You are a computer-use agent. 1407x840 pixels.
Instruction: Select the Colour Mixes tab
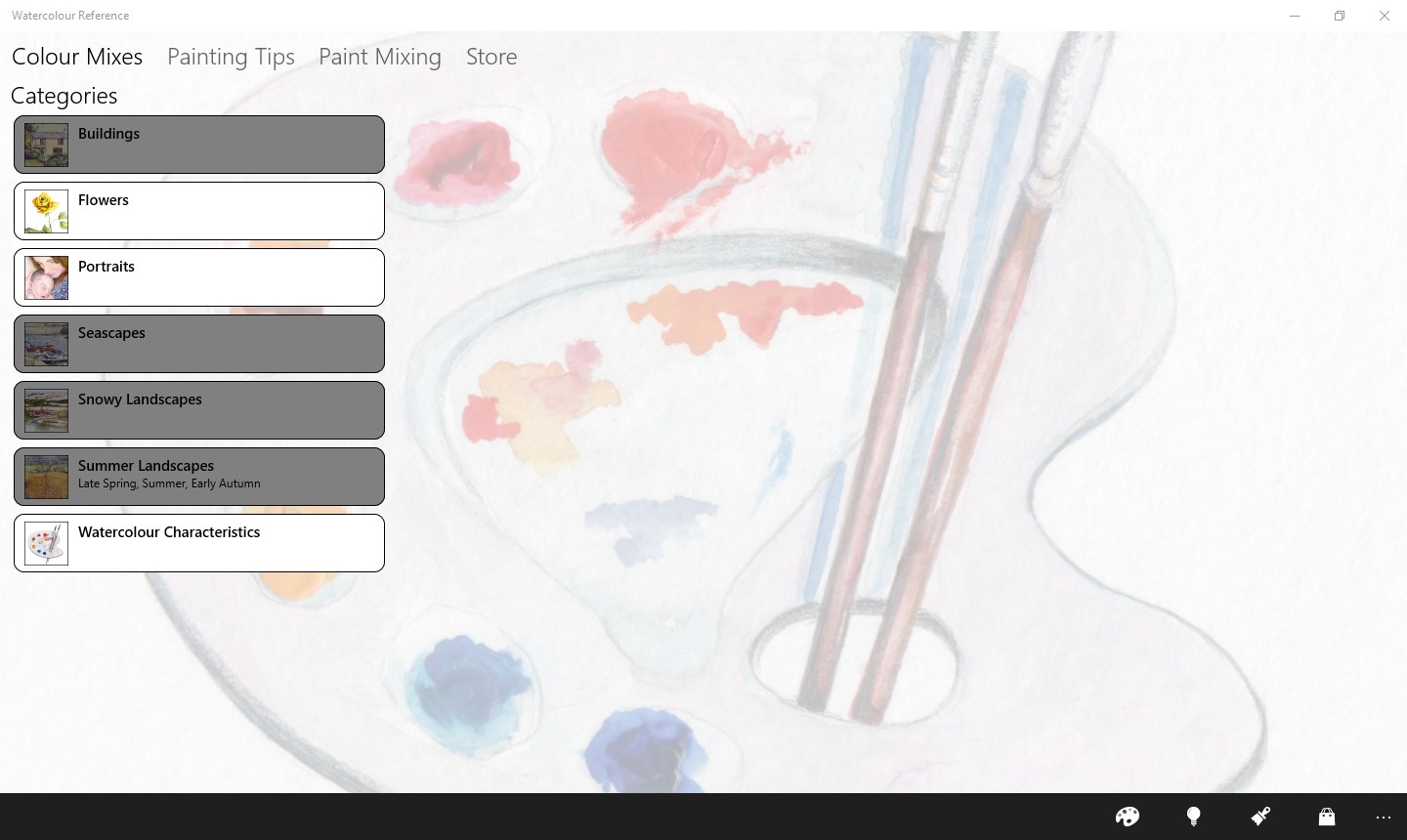[x=77, y=57]
